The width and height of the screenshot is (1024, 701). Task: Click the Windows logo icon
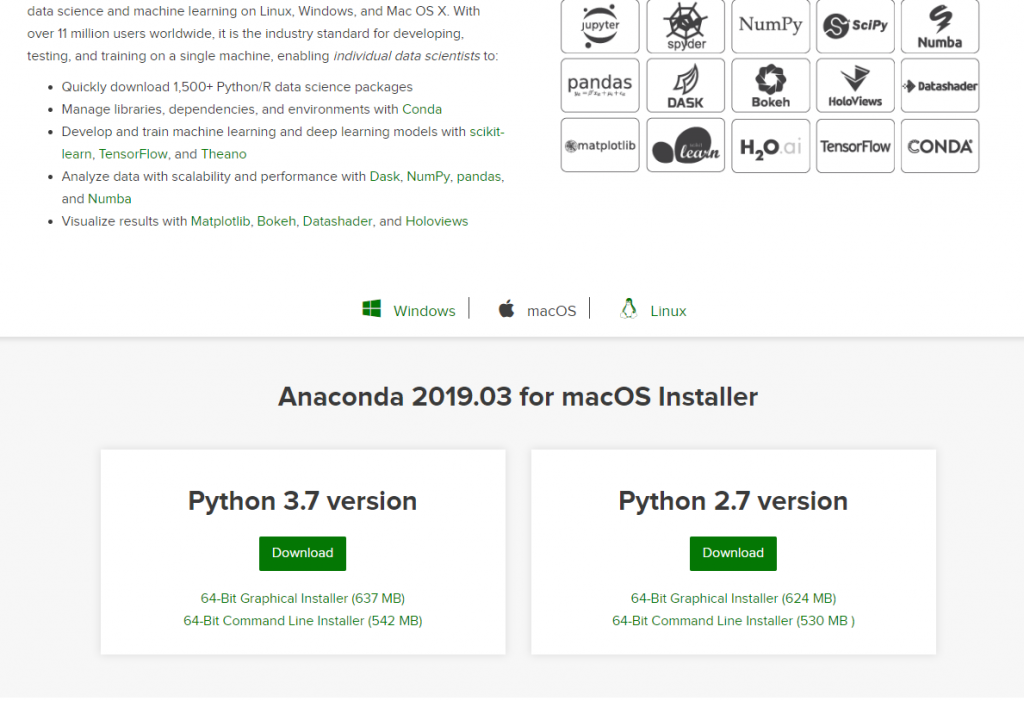coord(372,308)
